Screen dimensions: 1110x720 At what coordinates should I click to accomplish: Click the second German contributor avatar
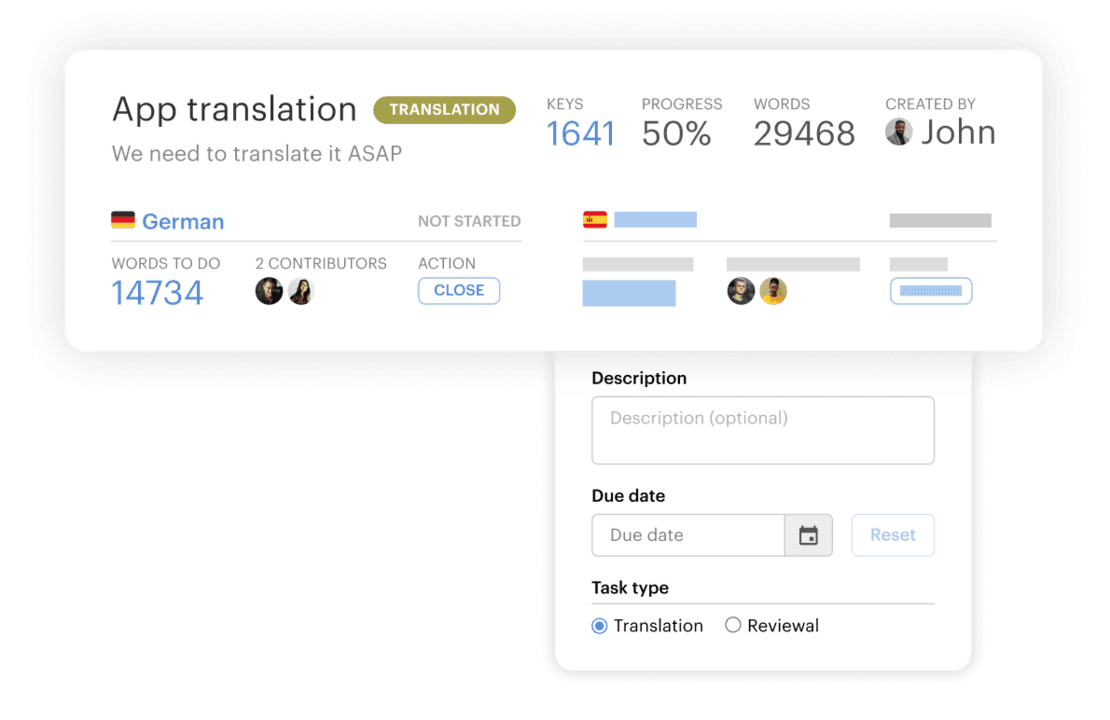point(301,291)
